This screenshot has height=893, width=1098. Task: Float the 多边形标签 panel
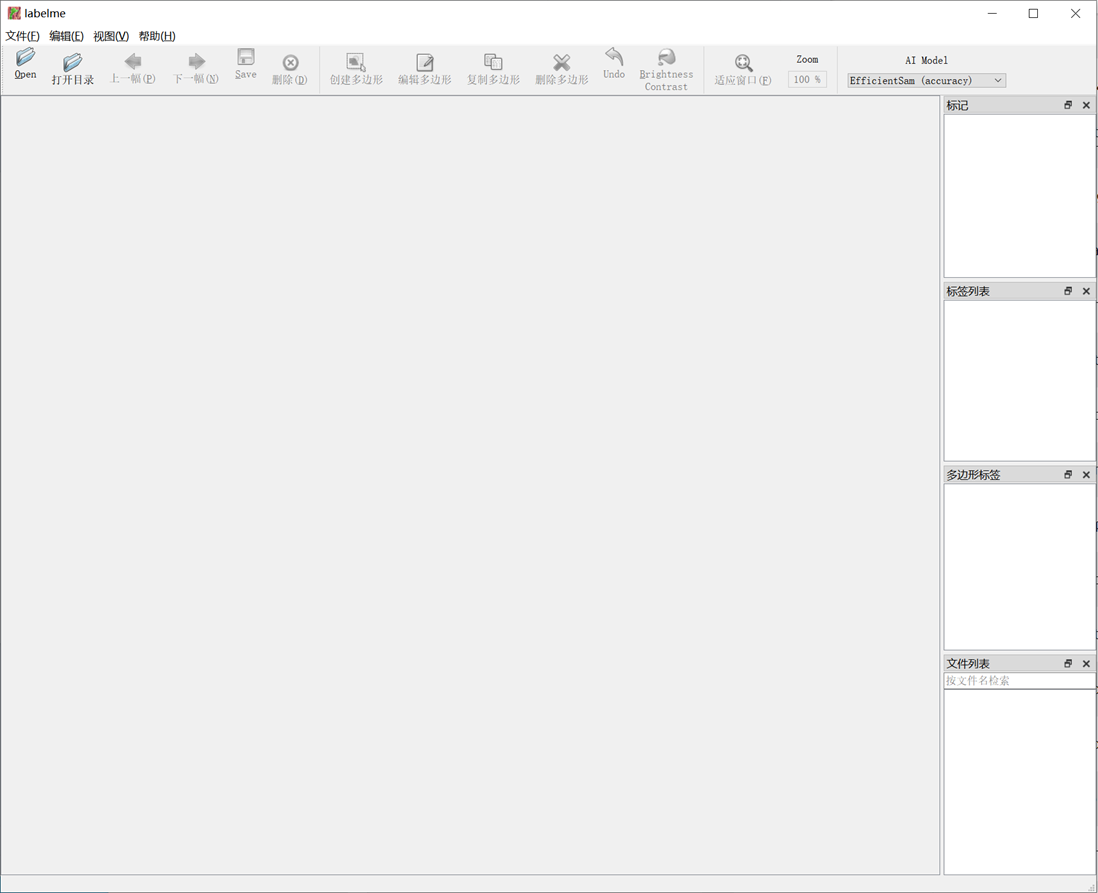(x=1068, y=474)
